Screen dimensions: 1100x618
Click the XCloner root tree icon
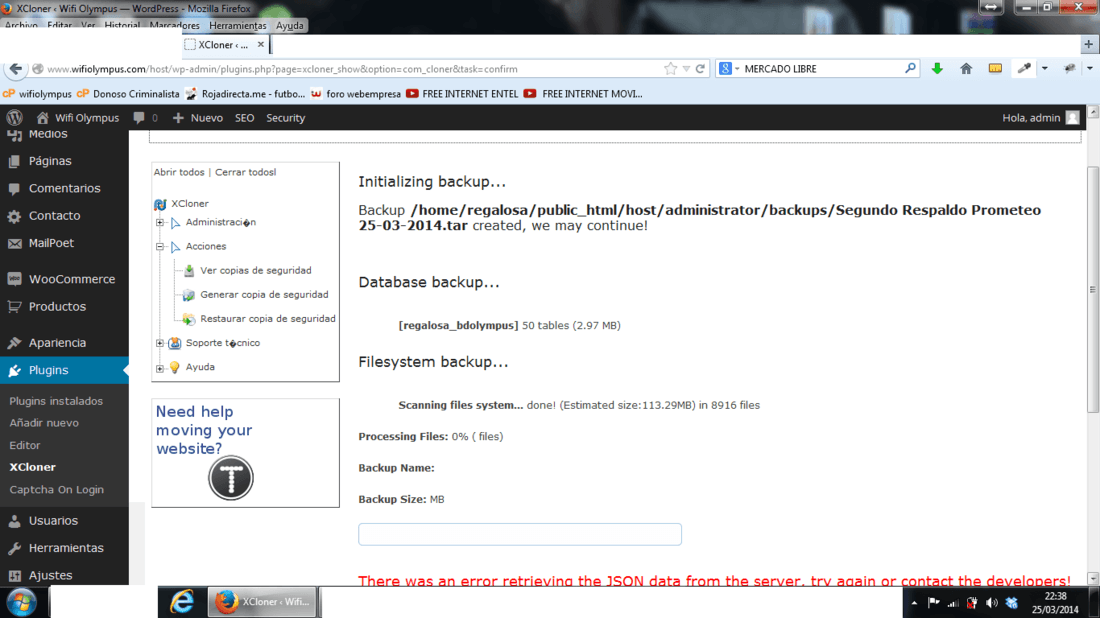point(160,204)
